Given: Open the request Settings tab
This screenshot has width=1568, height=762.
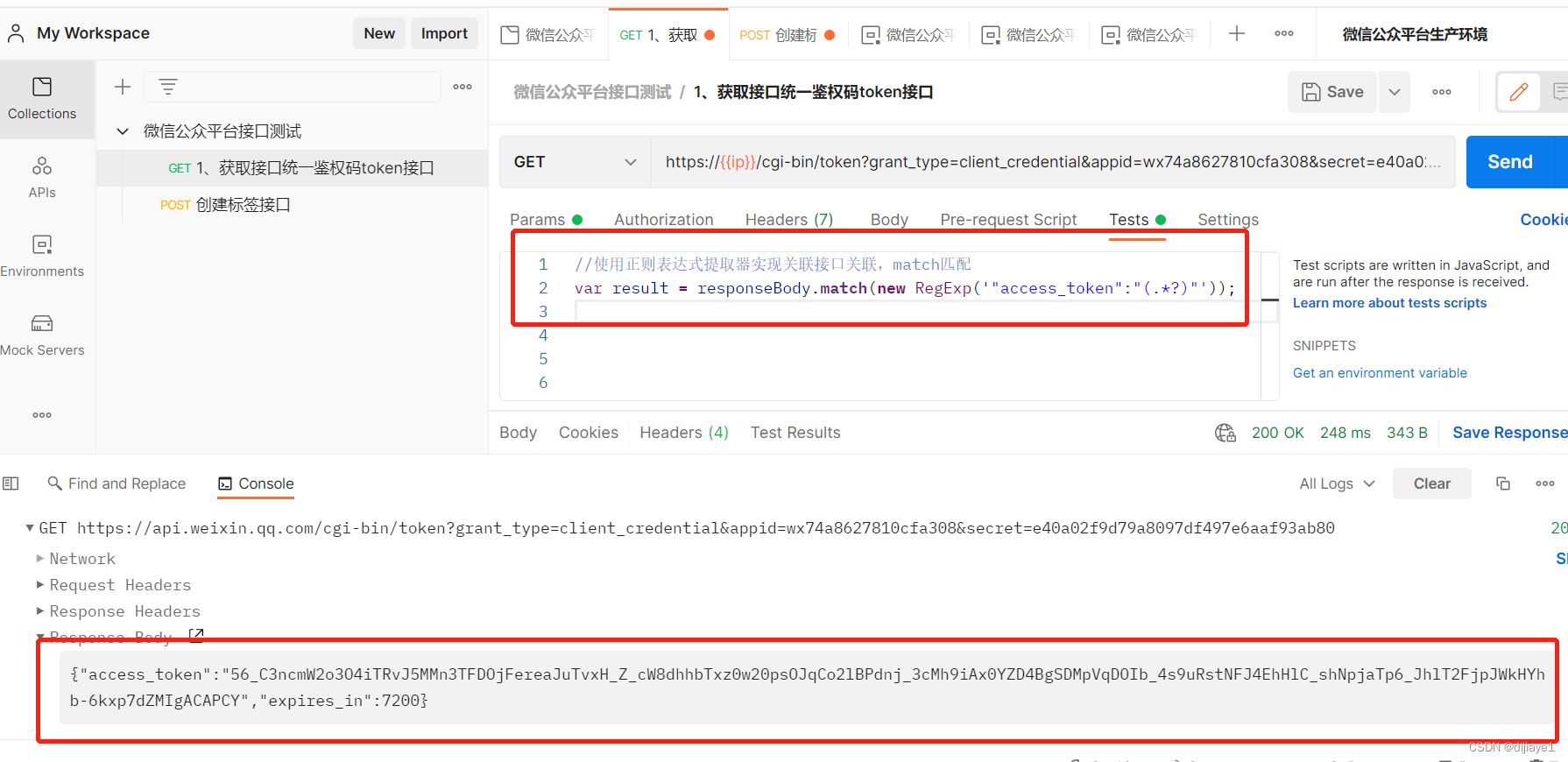Looking at the screenshot, I should [x=1228, y=220].
